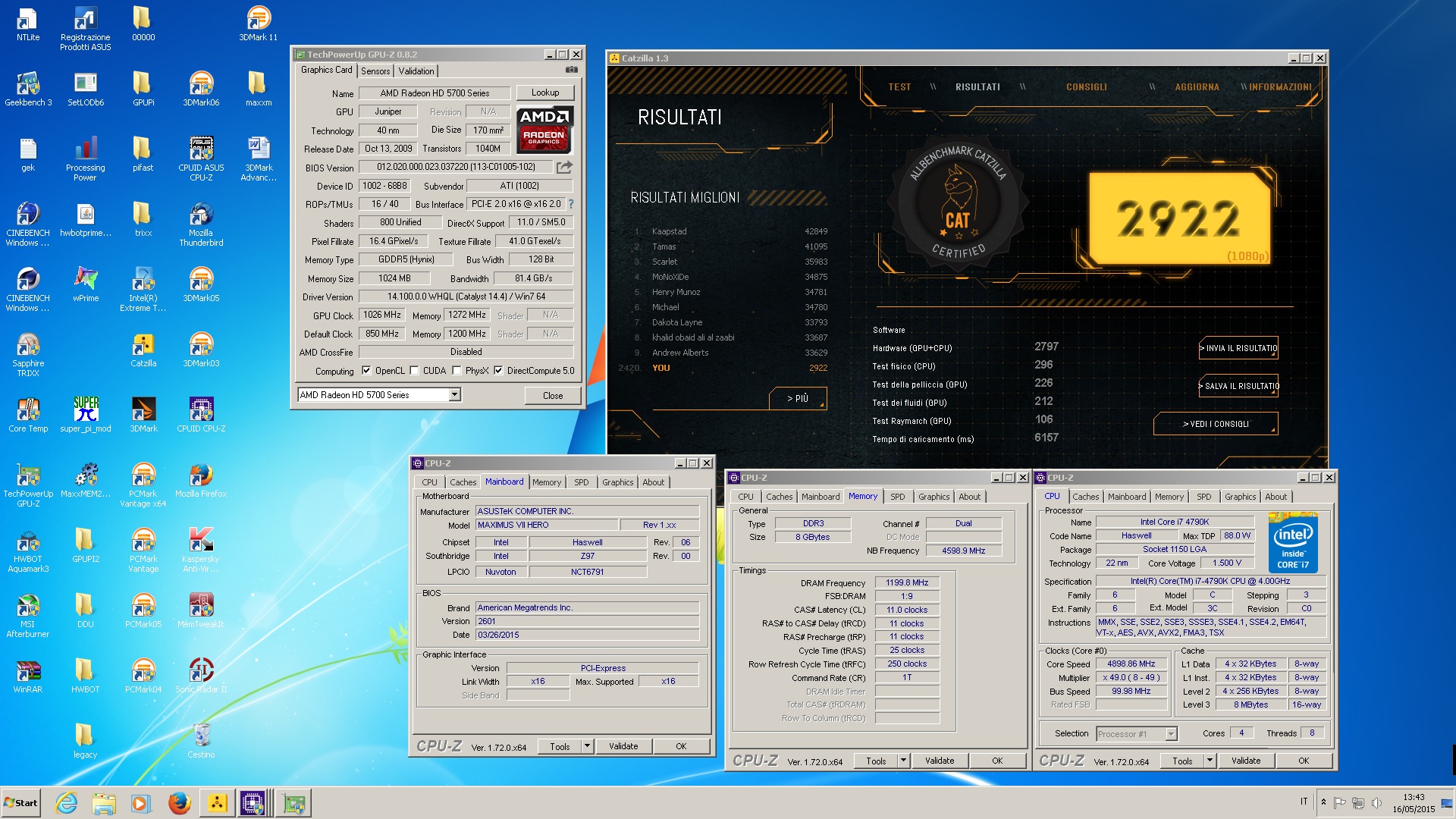The image size is (1456, 819).
Task: Click the Close button in GPU-Z
Action: [x=553, y=395]
